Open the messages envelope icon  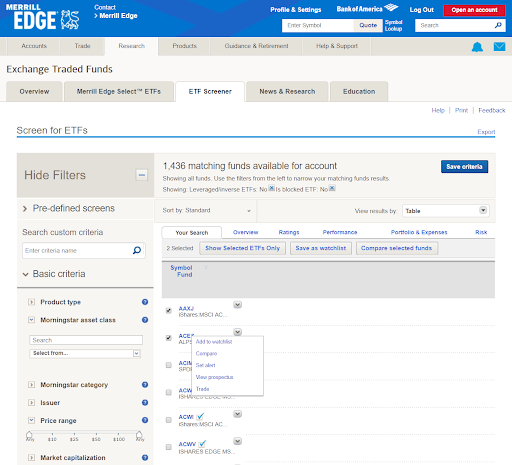[499, 47]
